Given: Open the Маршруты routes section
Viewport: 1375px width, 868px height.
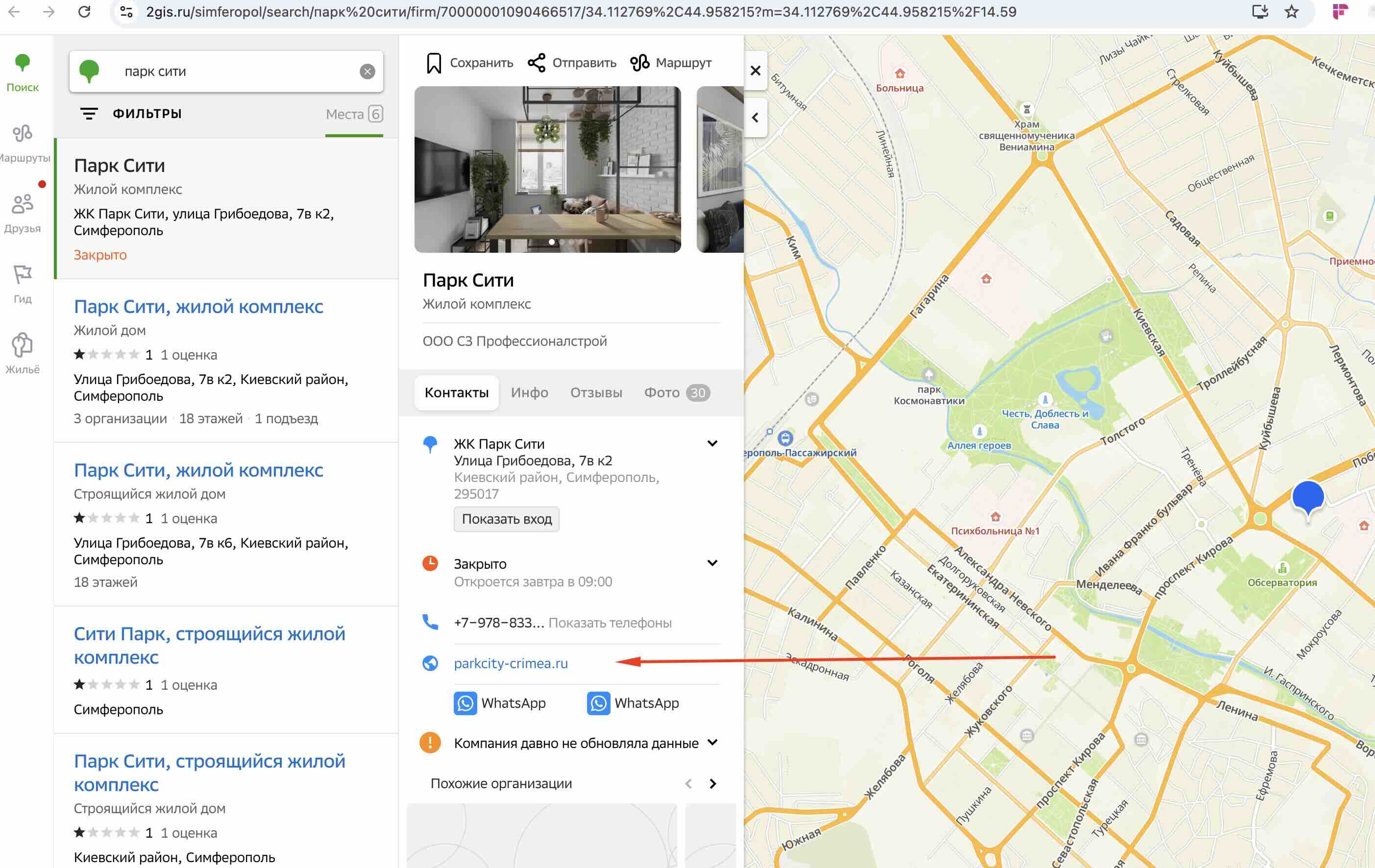Looking at the screenshot, I should [x=24, y=143].
